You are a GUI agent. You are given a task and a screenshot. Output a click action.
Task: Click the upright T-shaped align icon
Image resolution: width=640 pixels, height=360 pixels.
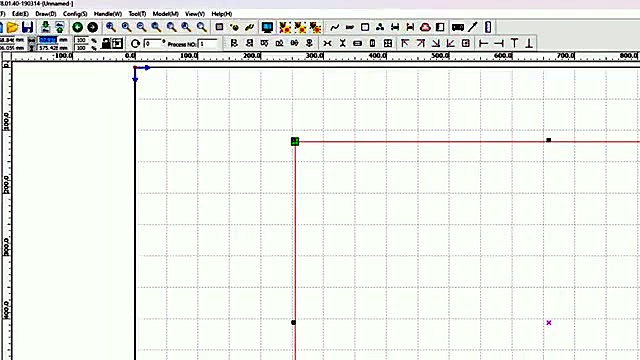(514, 43)
